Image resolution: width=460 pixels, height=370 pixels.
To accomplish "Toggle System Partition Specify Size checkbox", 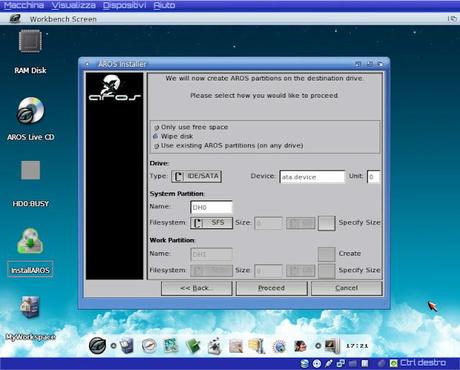I will [x=326, y=223].
